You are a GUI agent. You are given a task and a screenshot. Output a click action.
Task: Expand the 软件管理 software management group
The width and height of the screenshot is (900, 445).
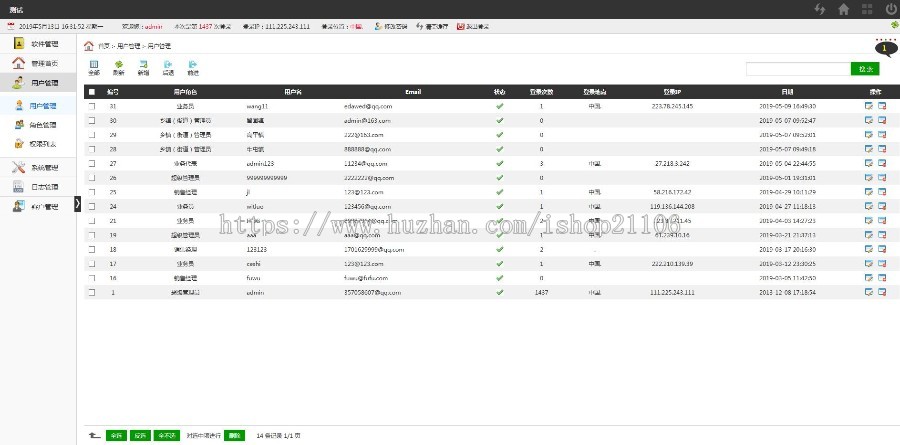[x=38, y=44]
